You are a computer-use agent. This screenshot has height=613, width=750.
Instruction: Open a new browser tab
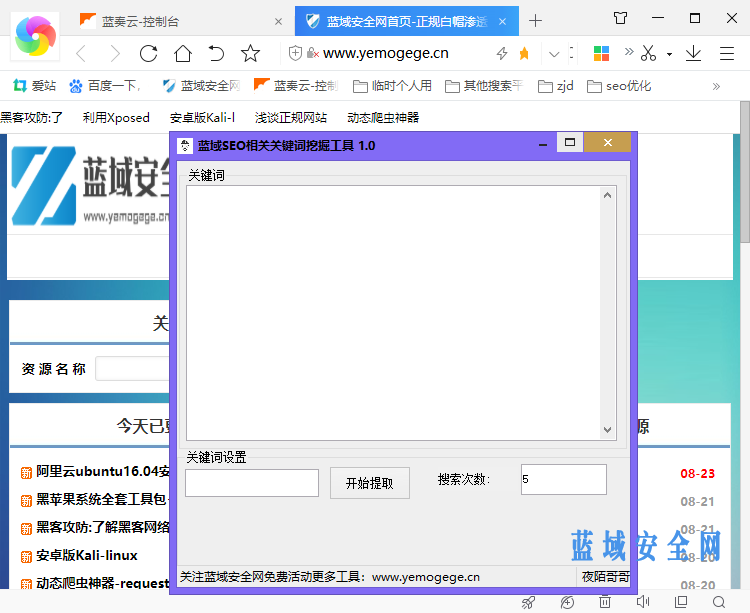click(x=535, y=20)
